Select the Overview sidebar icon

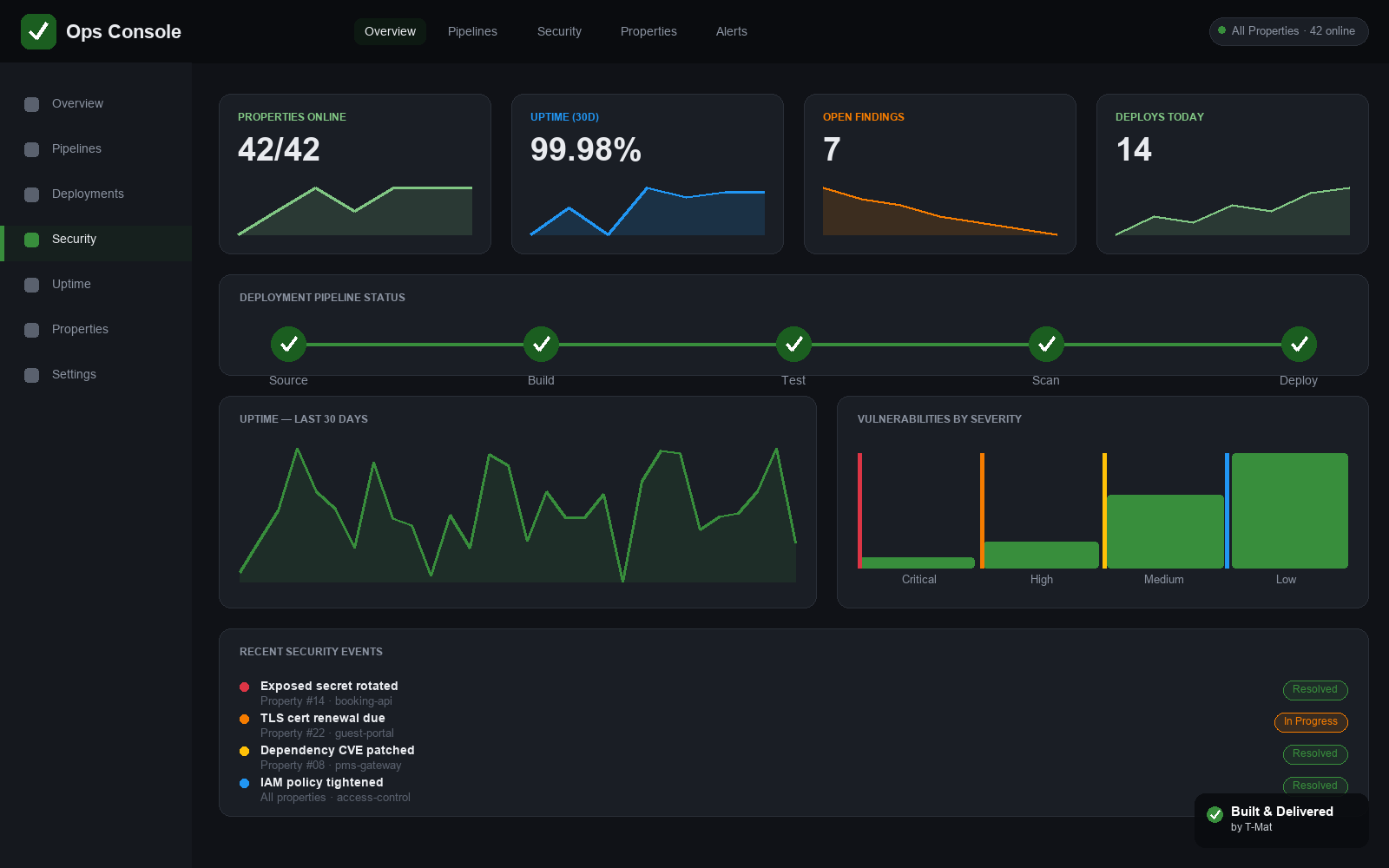point(32,104)
